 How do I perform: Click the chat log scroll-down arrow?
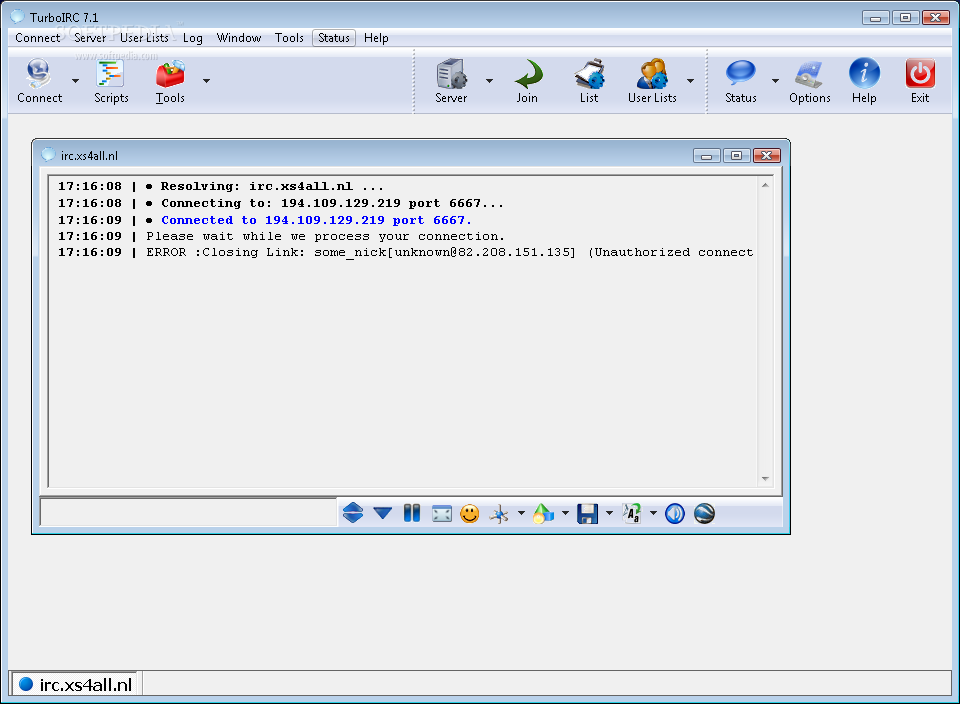point(765,479)
